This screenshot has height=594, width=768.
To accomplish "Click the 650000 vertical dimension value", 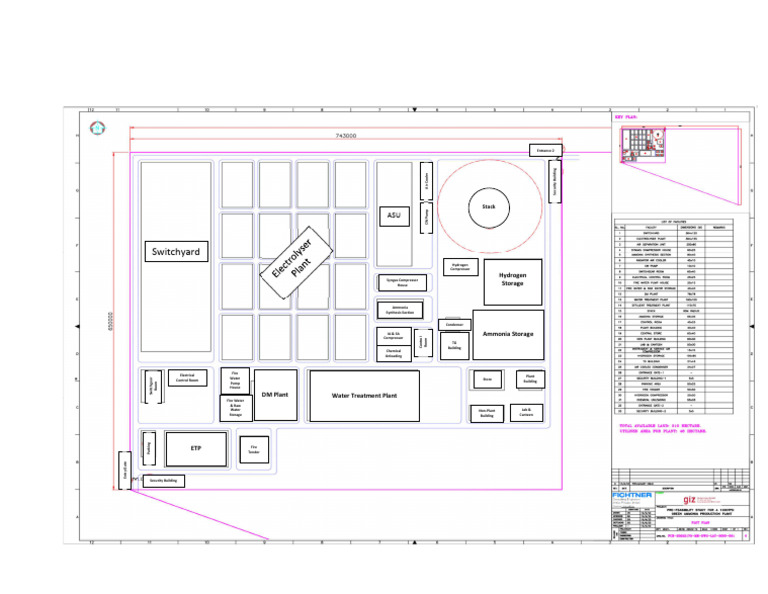I will [110, 321].
